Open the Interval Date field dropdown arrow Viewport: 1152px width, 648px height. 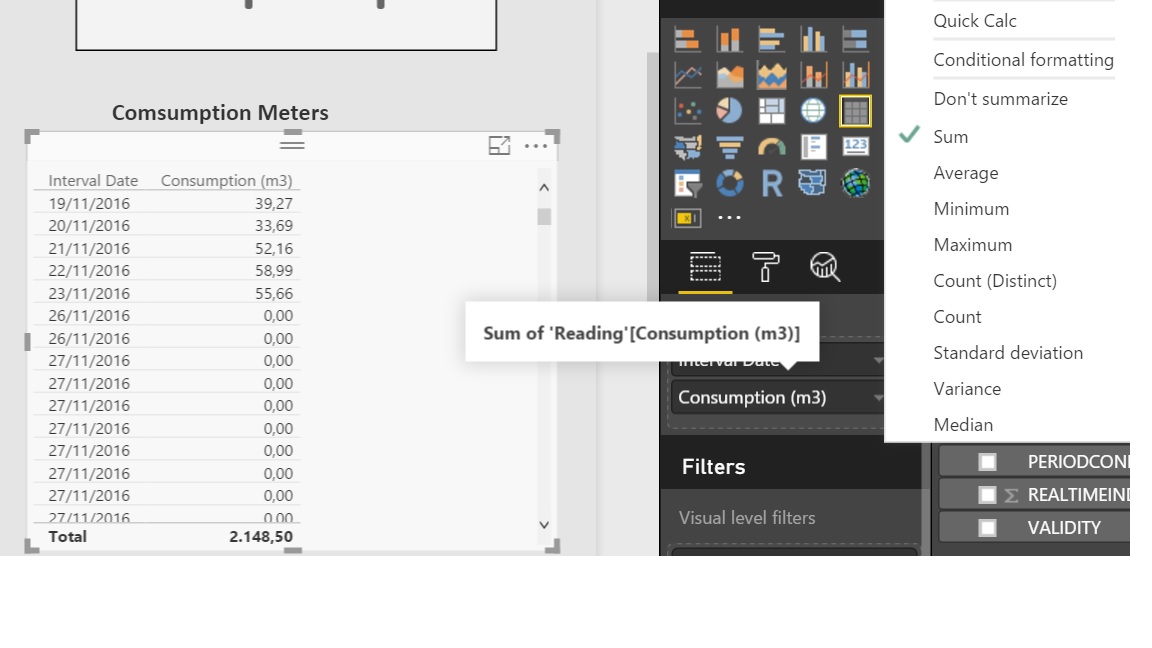click(877, 360)
